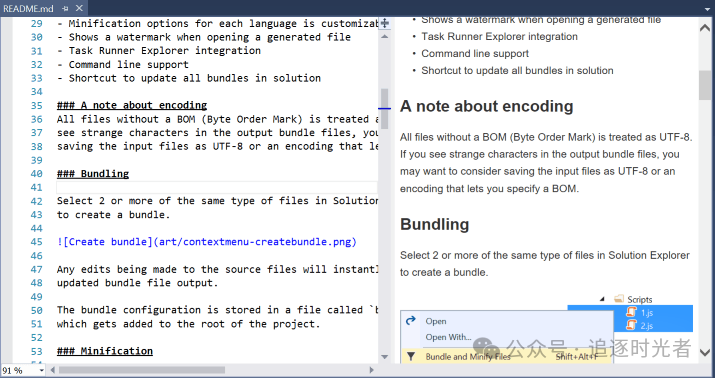Click 'Shortcut to update all bundles' line 33

[x=195, y=78]
